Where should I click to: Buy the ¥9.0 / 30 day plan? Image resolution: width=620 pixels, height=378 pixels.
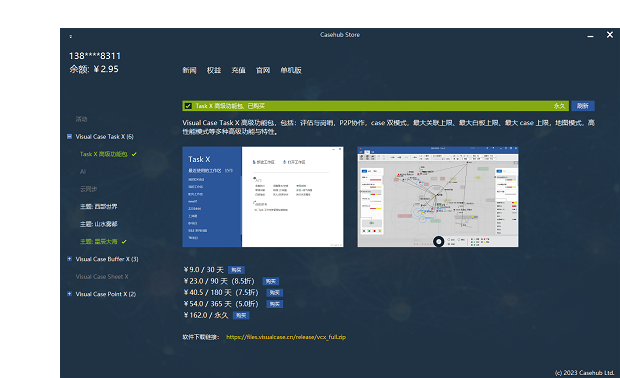pyautogui.click(x=236, y=270)
